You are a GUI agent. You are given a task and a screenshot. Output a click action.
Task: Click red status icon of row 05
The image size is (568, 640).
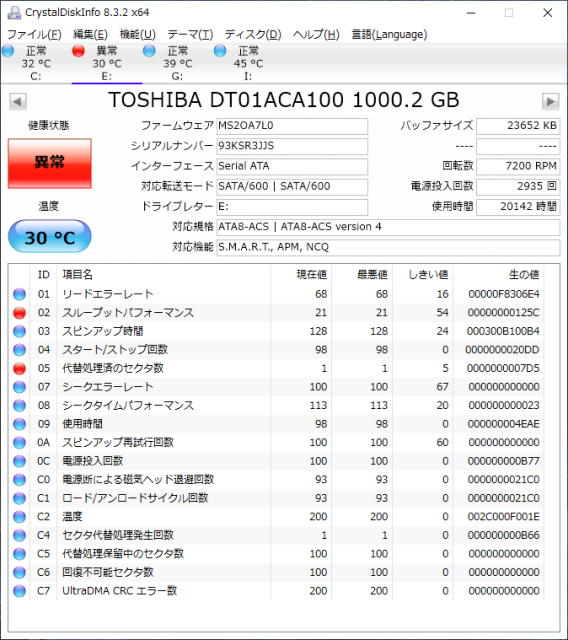[19, 368]
